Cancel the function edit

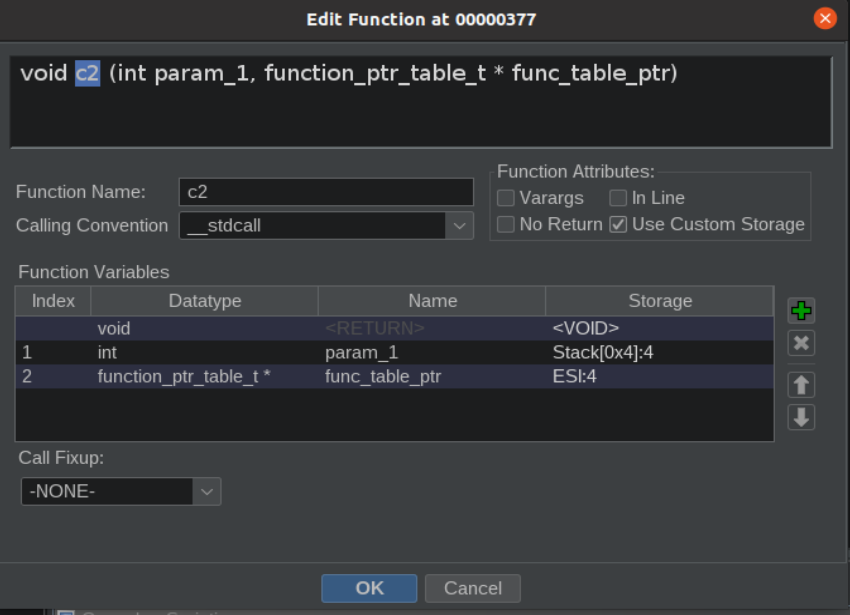(x=473, y=588)
